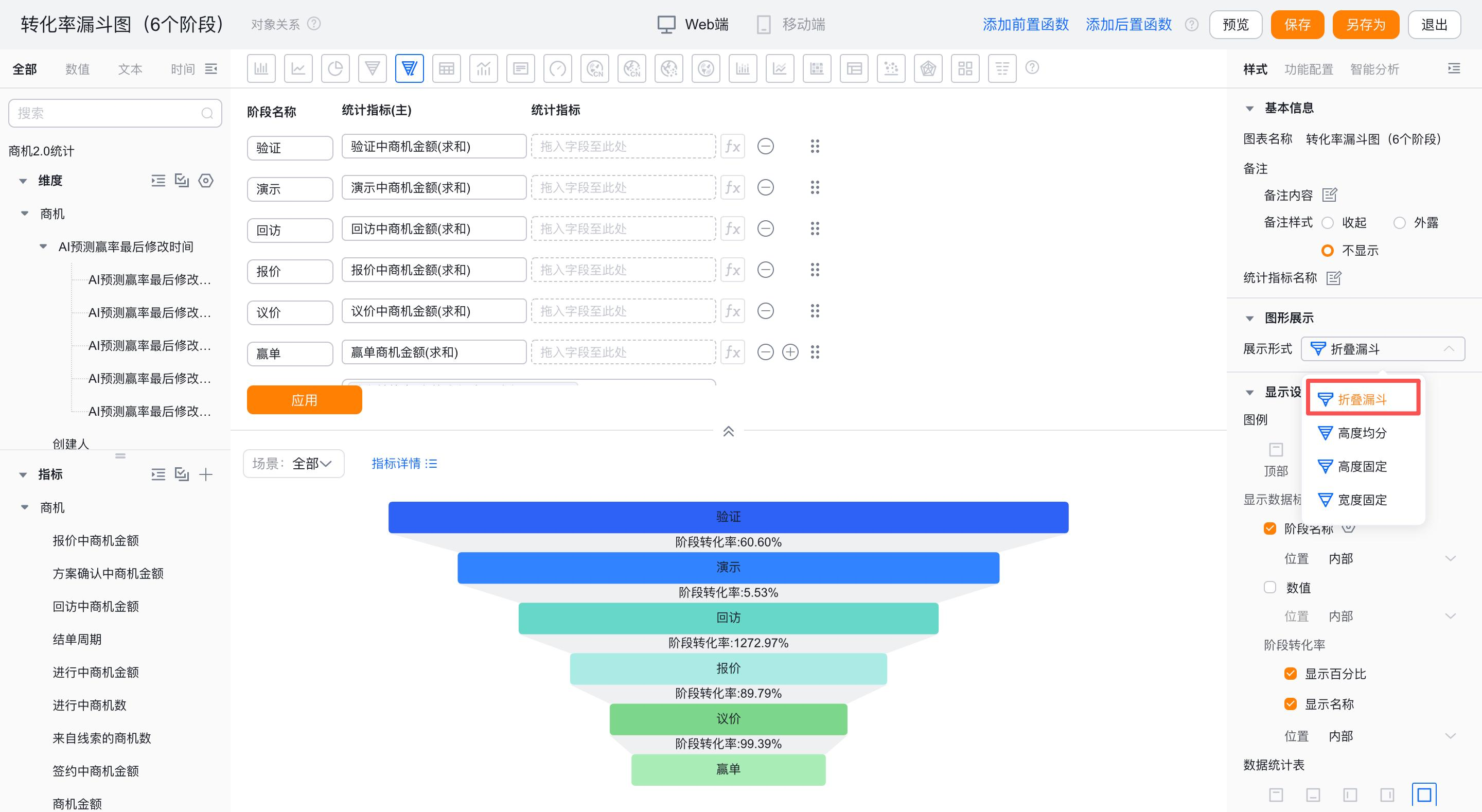Switch to the 智能分析 tab

(1374, 69)
